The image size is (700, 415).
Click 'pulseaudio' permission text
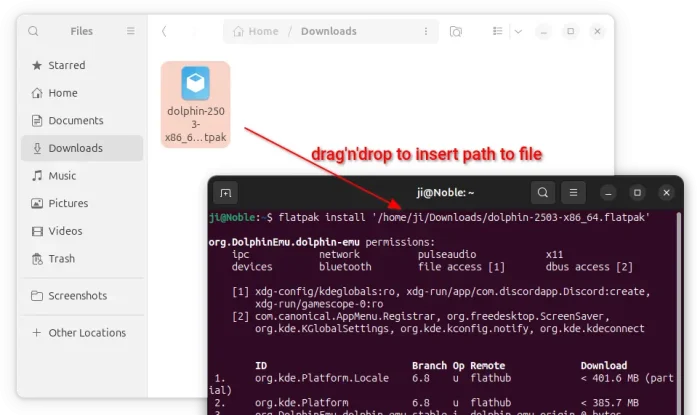pos(447,254)
